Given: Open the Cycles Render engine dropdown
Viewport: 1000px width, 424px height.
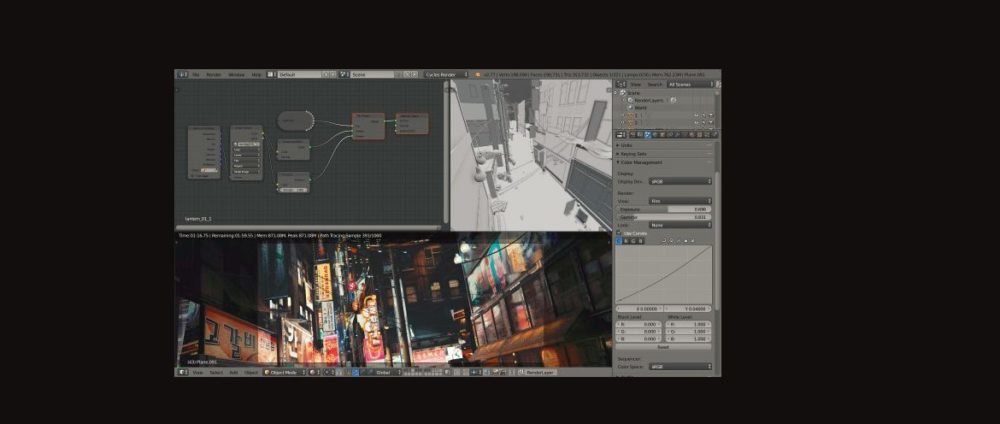Looking at the screenshot, I should coord(446,74).
